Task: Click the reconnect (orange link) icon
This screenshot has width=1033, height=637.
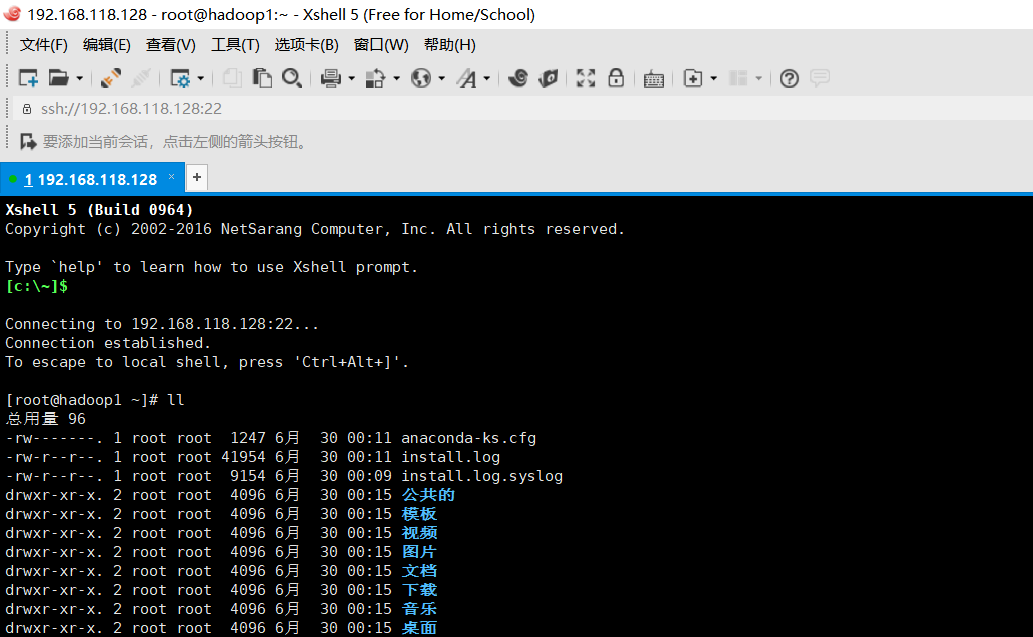Action: click(111, 78)
